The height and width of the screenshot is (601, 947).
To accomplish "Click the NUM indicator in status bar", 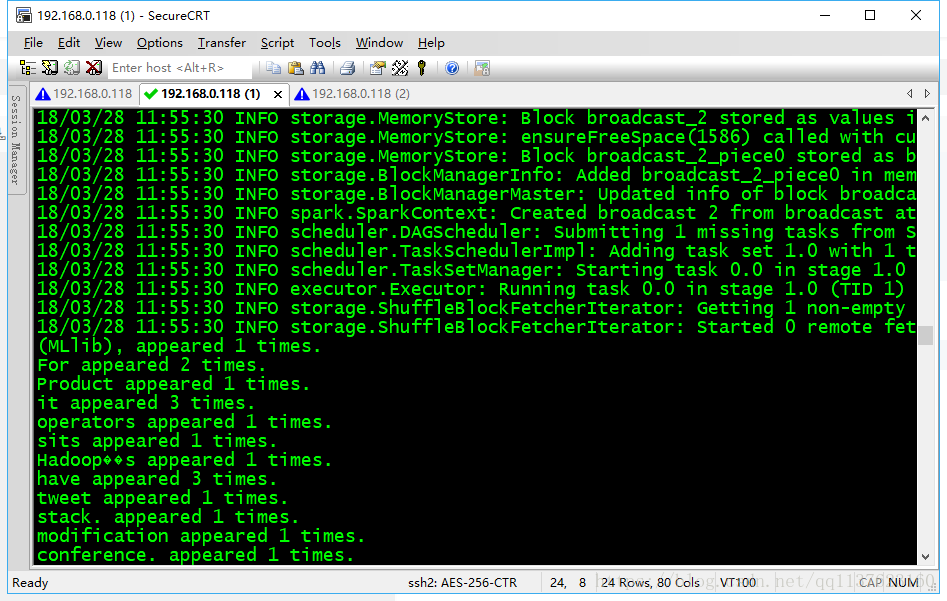I will [x=904, y=582].
